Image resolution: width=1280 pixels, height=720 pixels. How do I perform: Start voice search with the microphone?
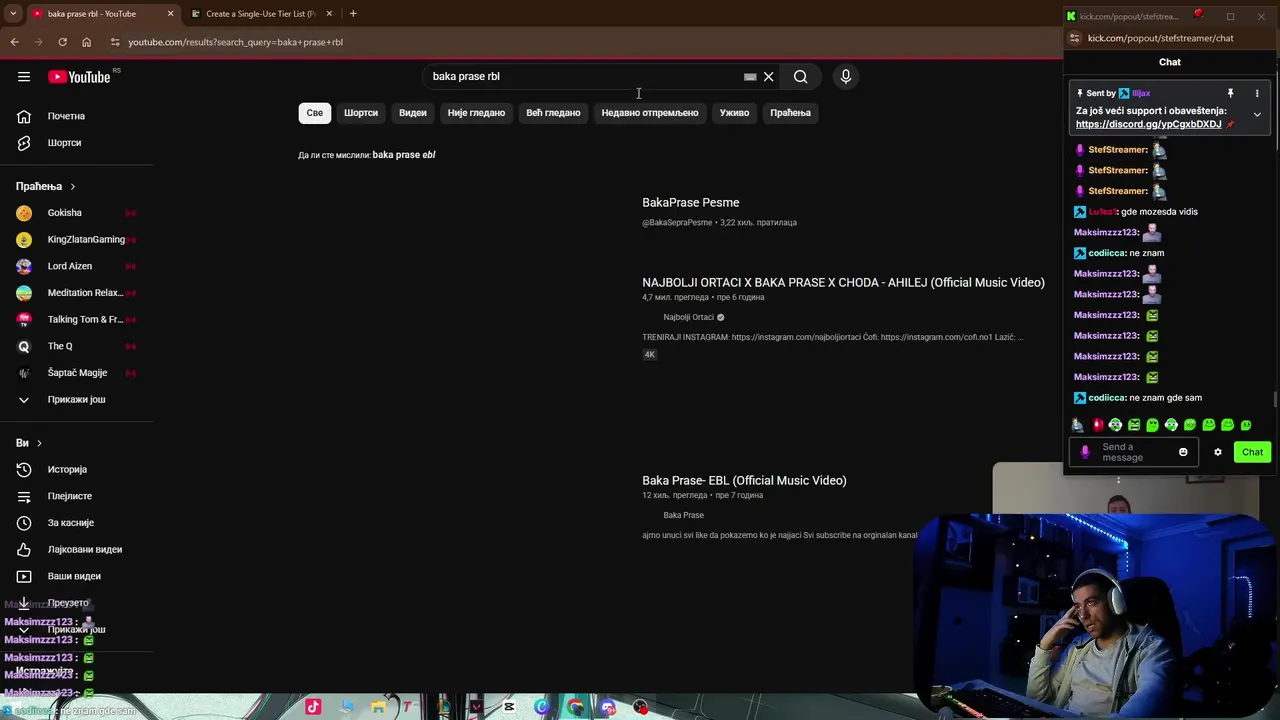tap(846, 77)
